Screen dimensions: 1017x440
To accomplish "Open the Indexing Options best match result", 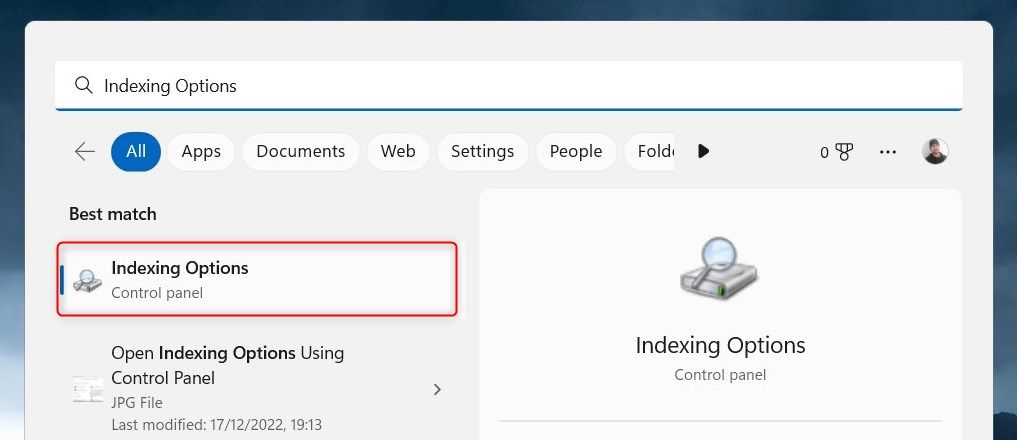I will click(258, 279).
